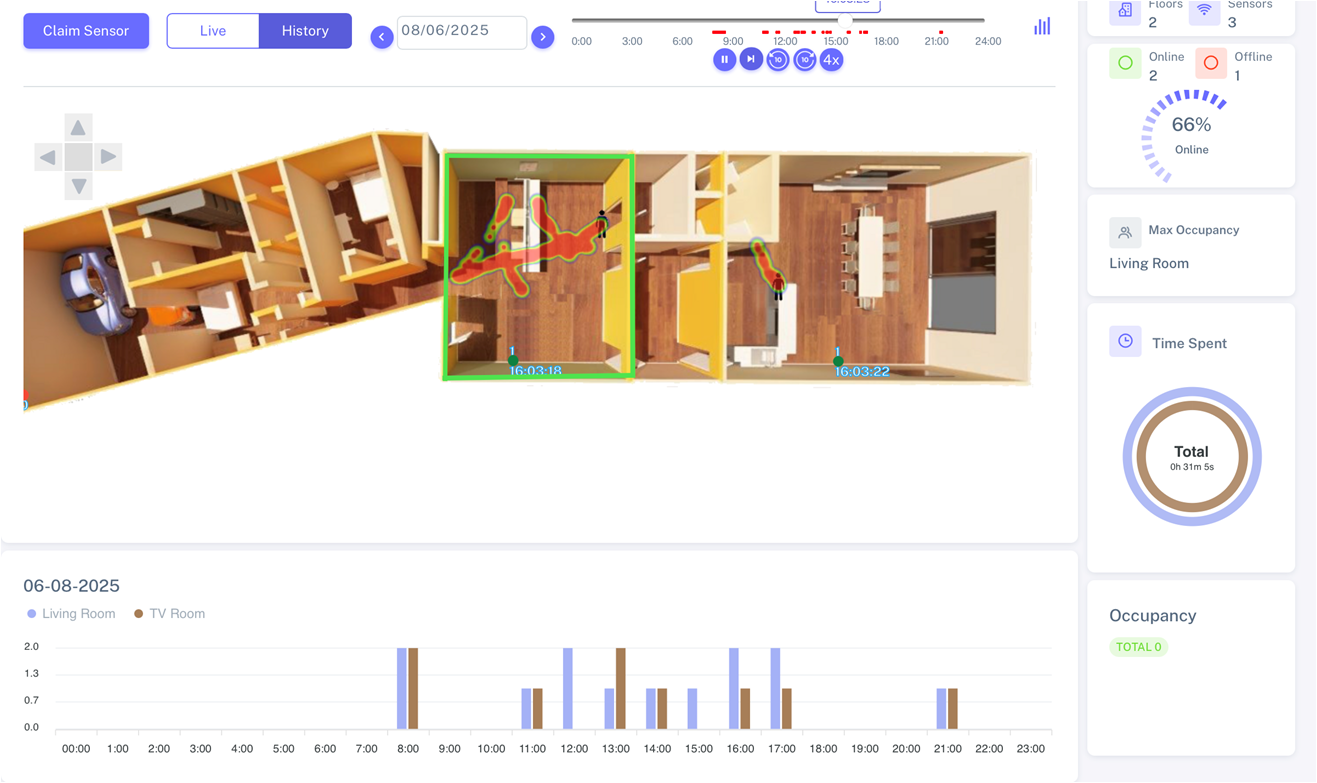Click the Claim Sensor button
Screen dimensions: 1317x783
[86, 31]
